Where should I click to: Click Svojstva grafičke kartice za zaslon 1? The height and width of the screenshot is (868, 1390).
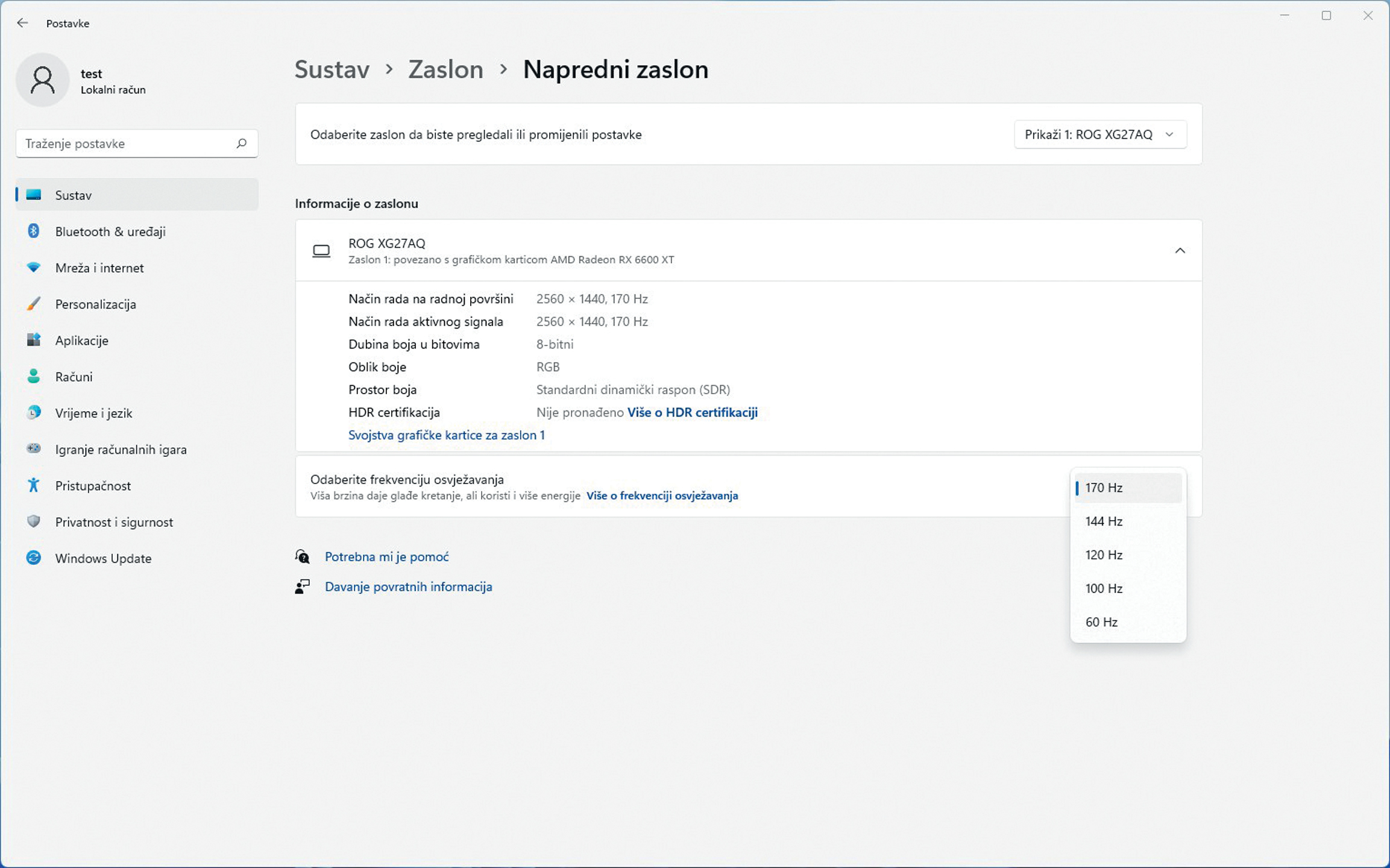tap(446, 435)
